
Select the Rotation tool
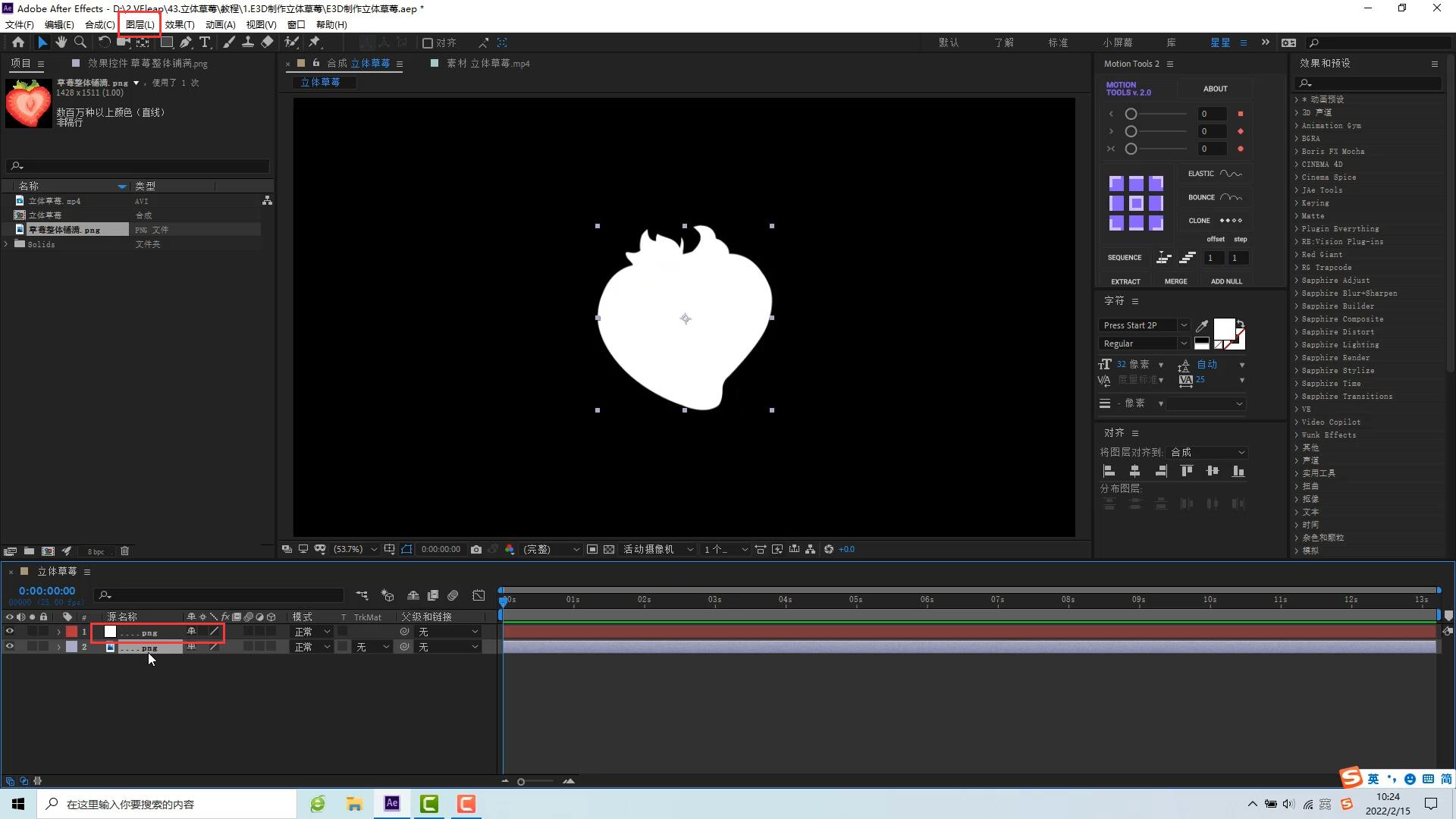tap(104, 42)
